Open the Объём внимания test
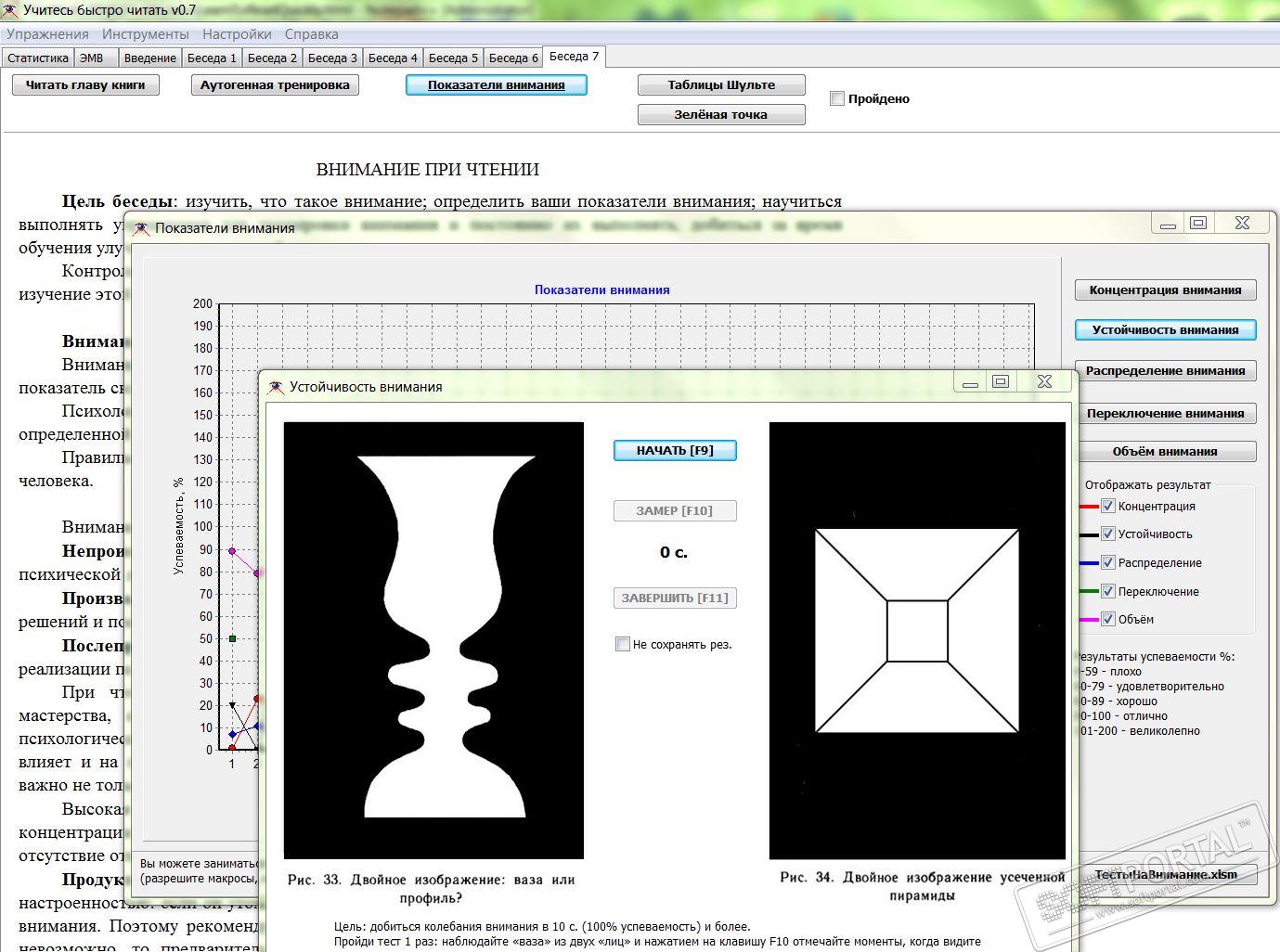The height and width of the screenshot is (952, 1280). coord(1166,452)
